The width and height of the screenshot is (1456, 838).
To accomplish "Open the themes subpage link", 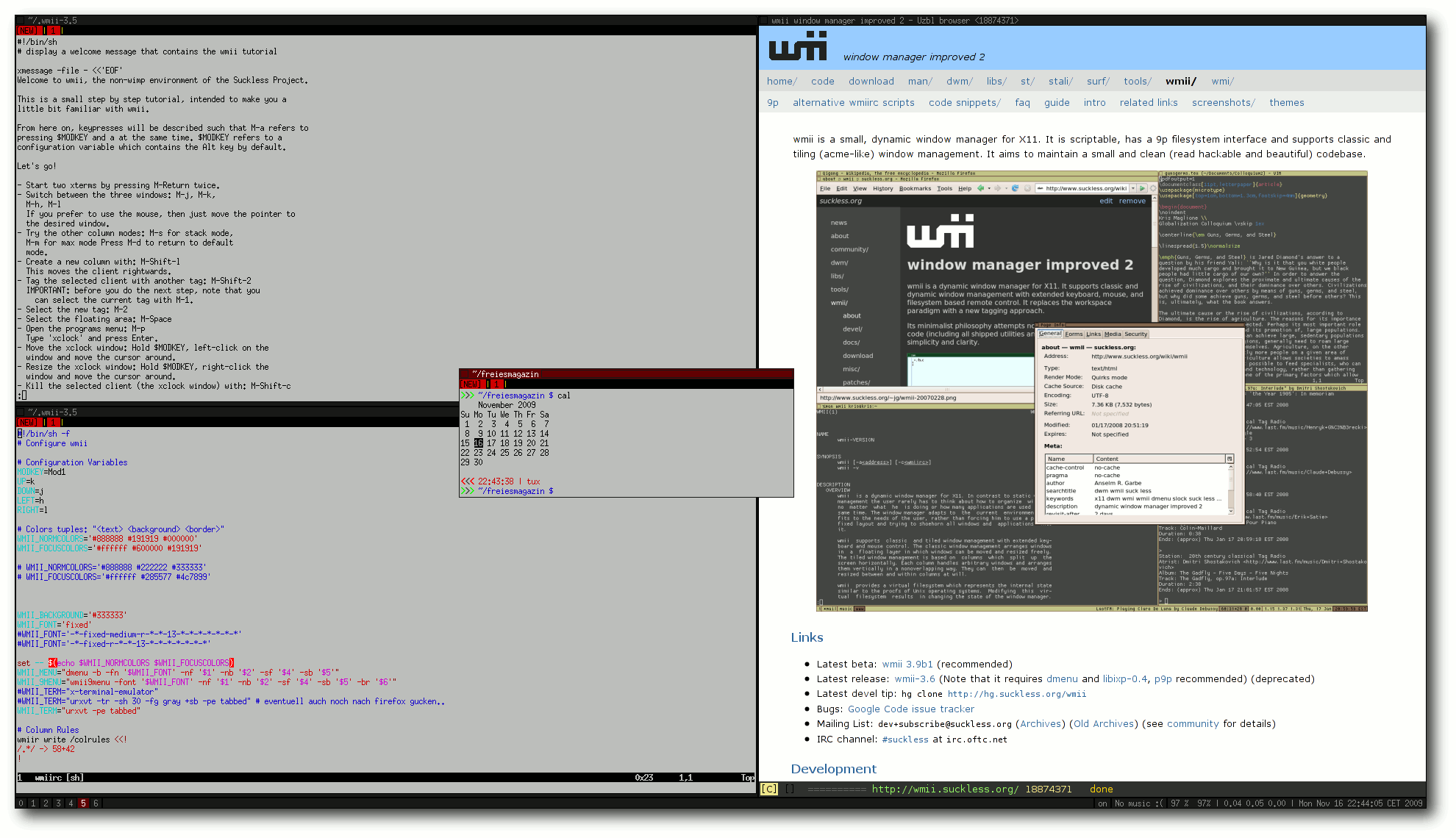I will [x=1286, y=102].
